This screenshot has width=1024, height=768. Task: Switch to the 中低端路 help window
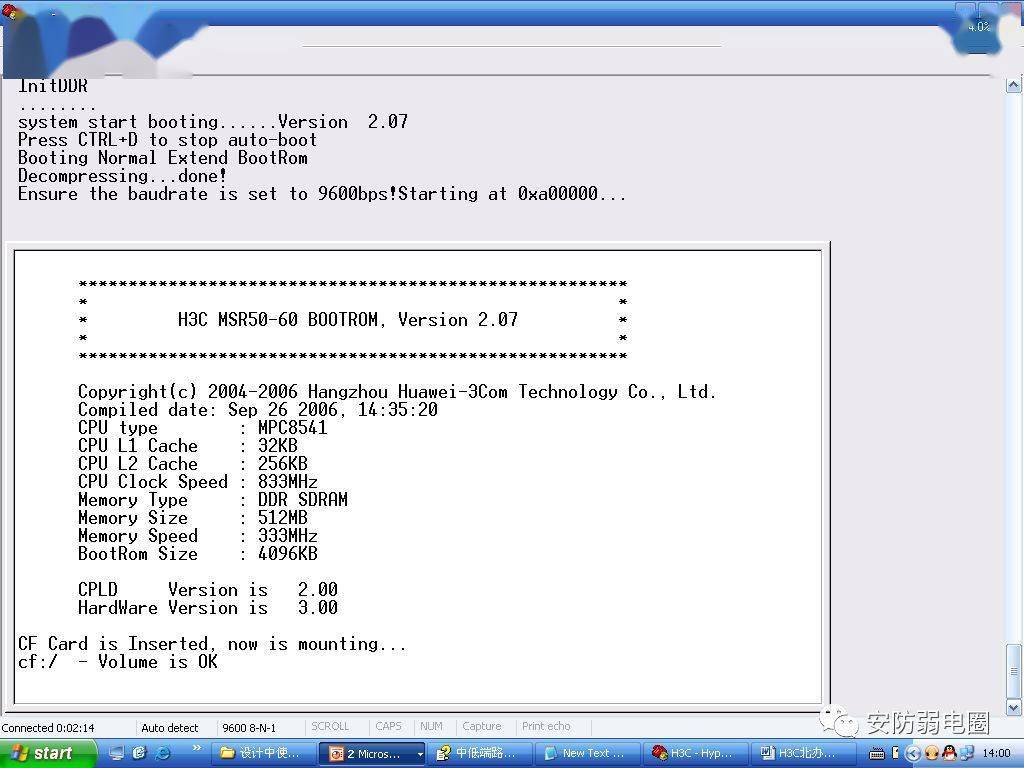[x=481, y=754]
